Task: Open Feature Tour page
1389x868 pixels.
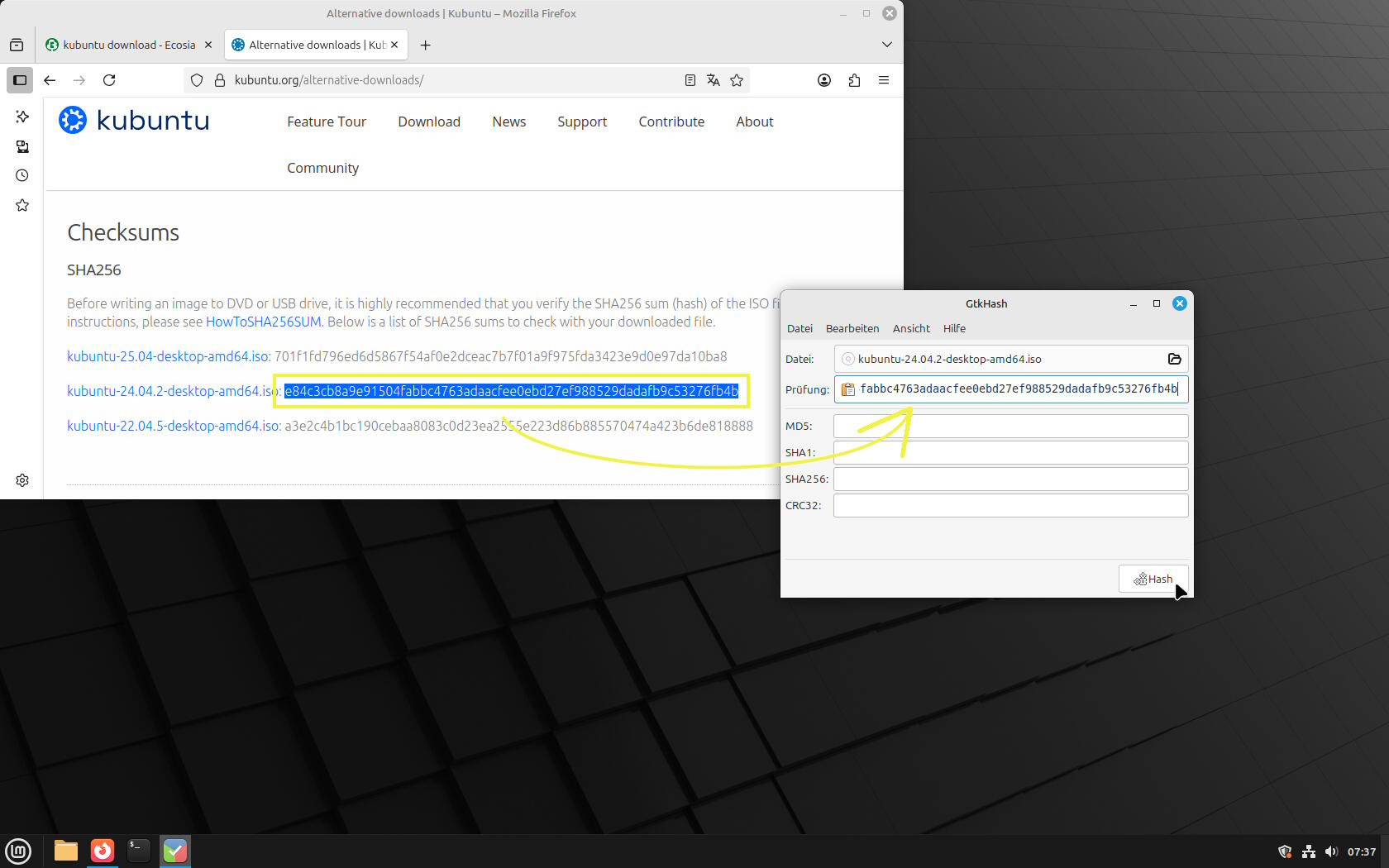Action: (x=327, y=122)
